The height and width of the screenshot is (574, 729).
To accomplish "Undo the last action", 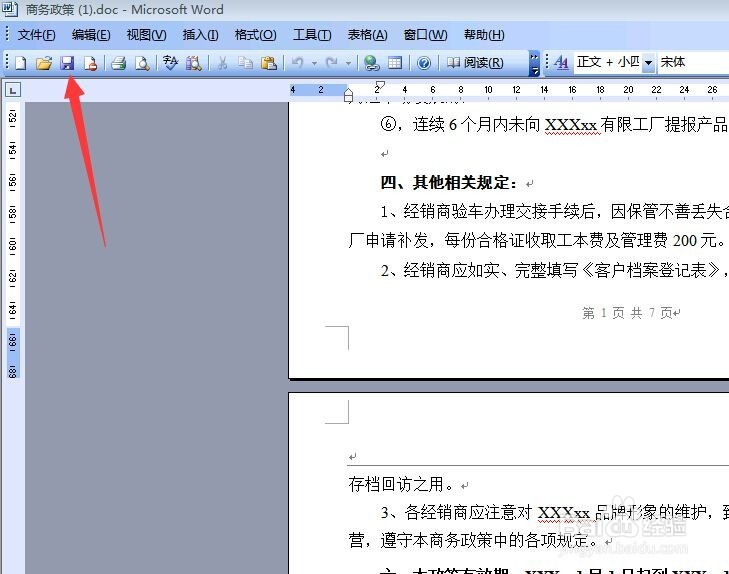I will click(298, 63).
